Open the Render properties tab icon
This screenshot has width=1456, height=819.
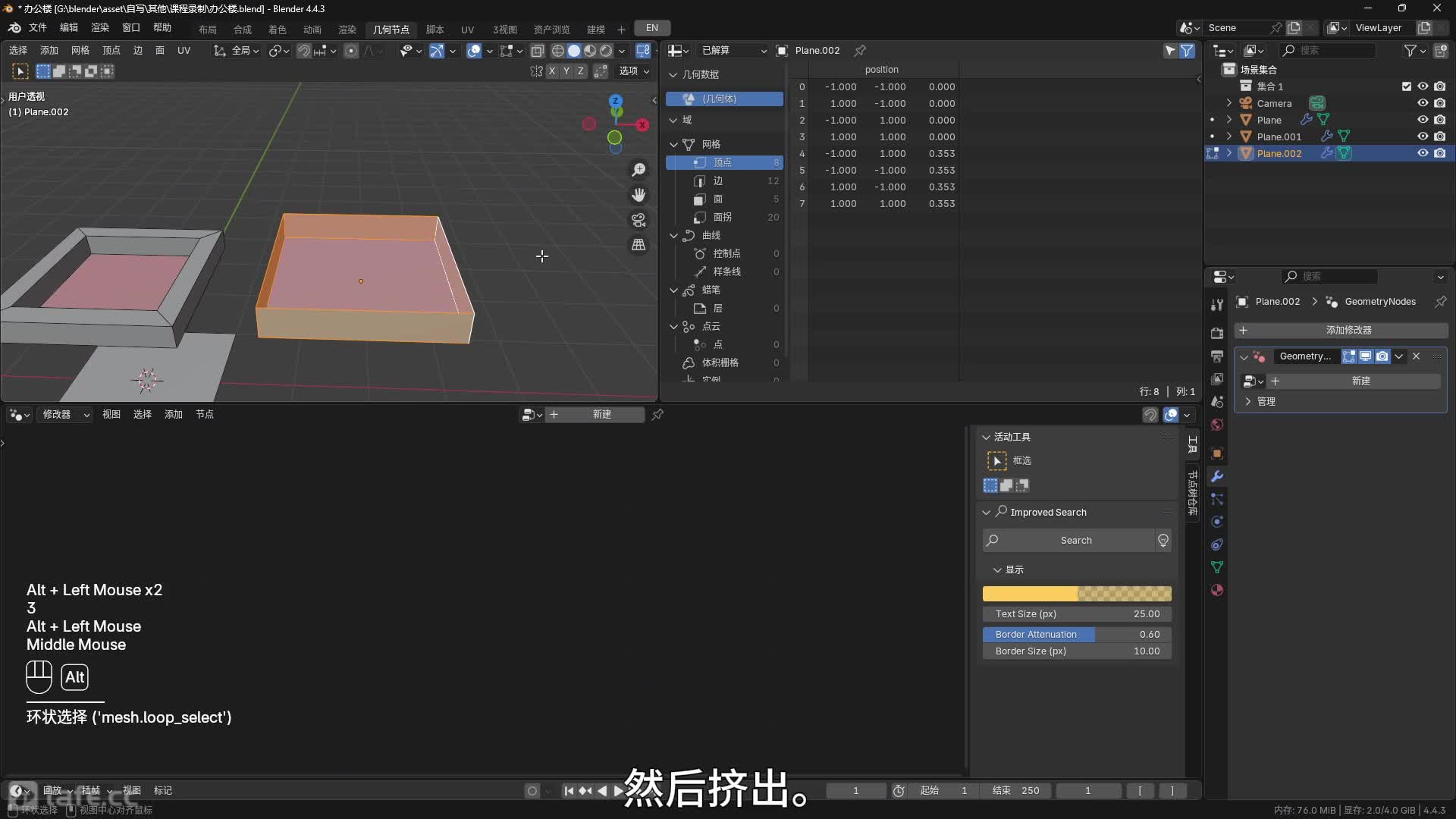tap(1217, 333)
